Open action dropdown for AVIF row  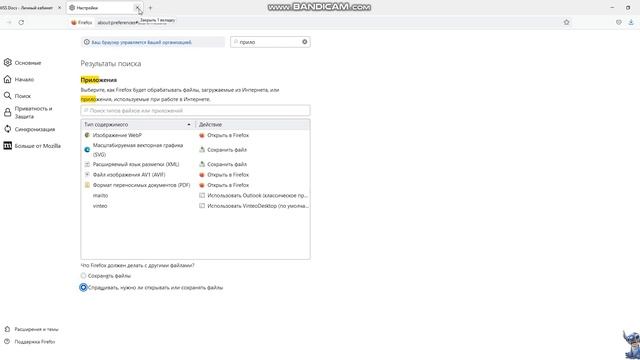click(253, 175)
